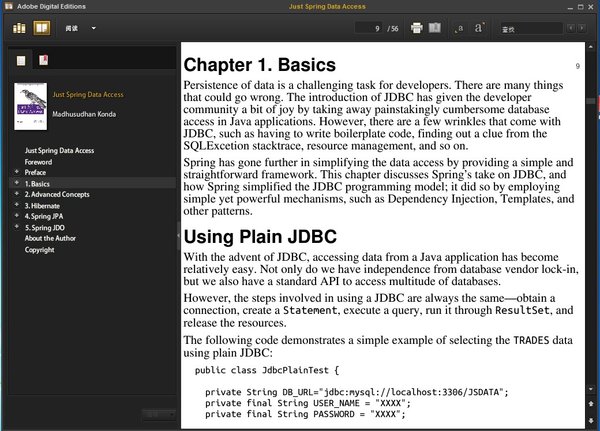Open 'Just Spring Data Access' contents entry

pyautogui.click(x=59, y=150)
